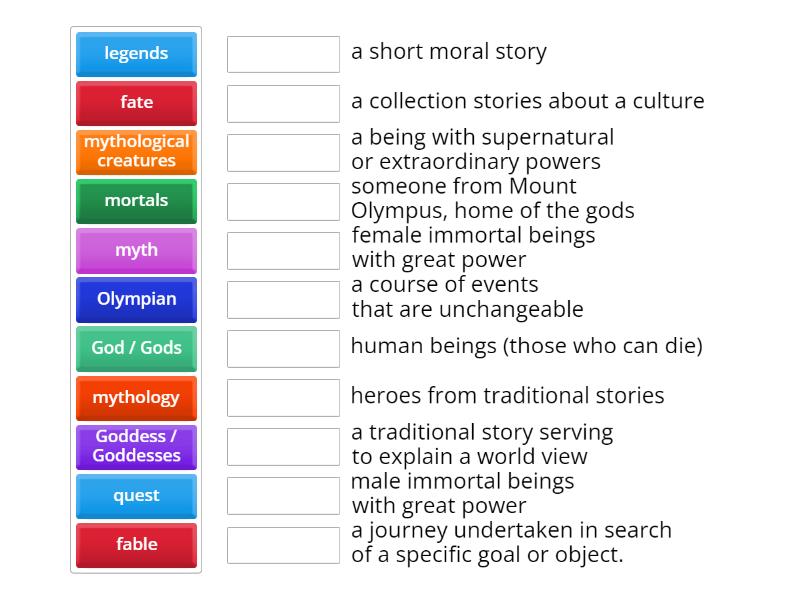
Task: Click the slot next to "male immortal beings"
Action: (284, 496)
